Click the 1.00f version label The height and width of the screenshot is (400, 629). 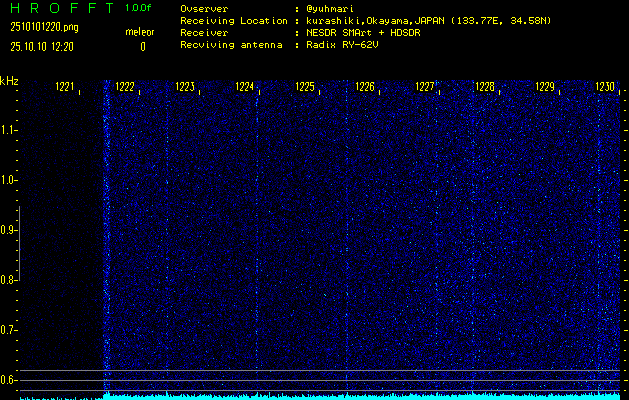point(140,8)
